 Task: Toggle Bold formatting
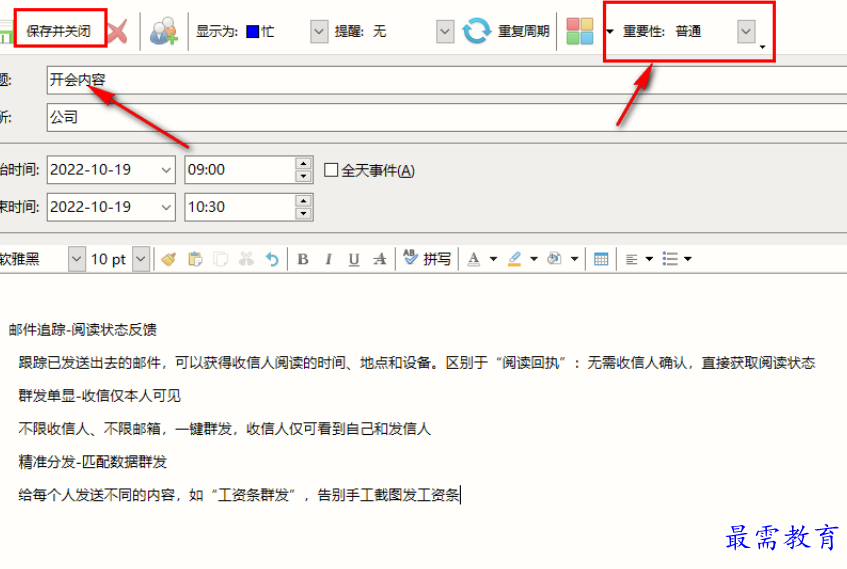pos(303,259)
